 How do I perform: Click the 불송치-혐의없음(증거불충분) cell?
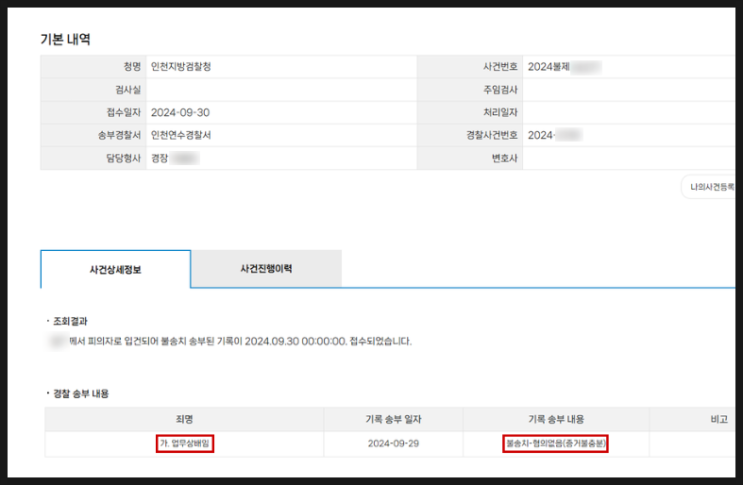point(555,443)
